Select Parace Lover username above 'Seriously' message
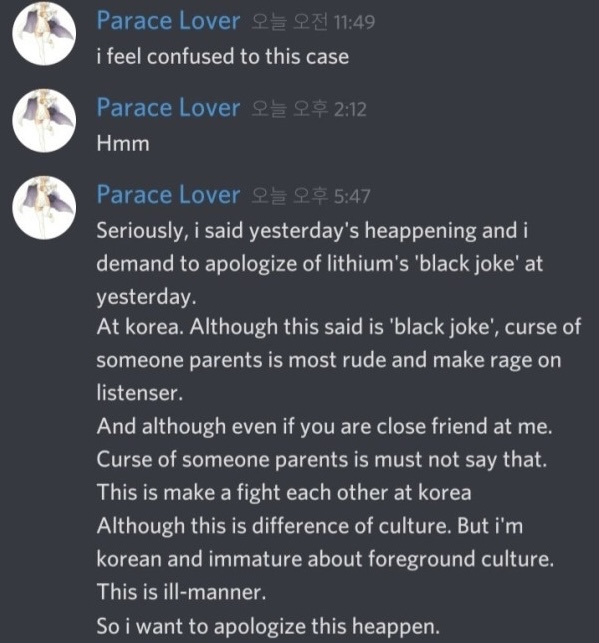The width and height of the screenshot is (599, 643). tap(168, 195)
